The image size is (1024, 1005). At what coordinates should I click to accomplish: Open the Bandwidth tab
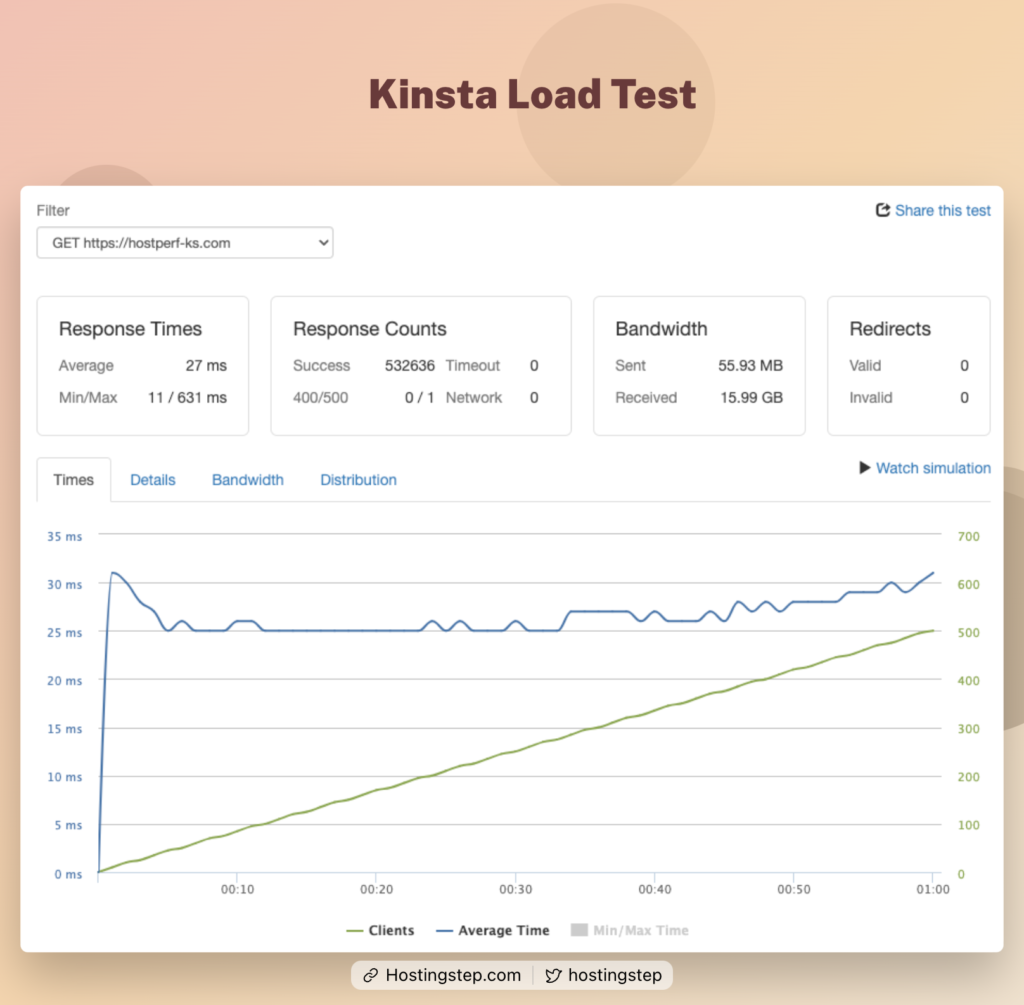[248, 480]
